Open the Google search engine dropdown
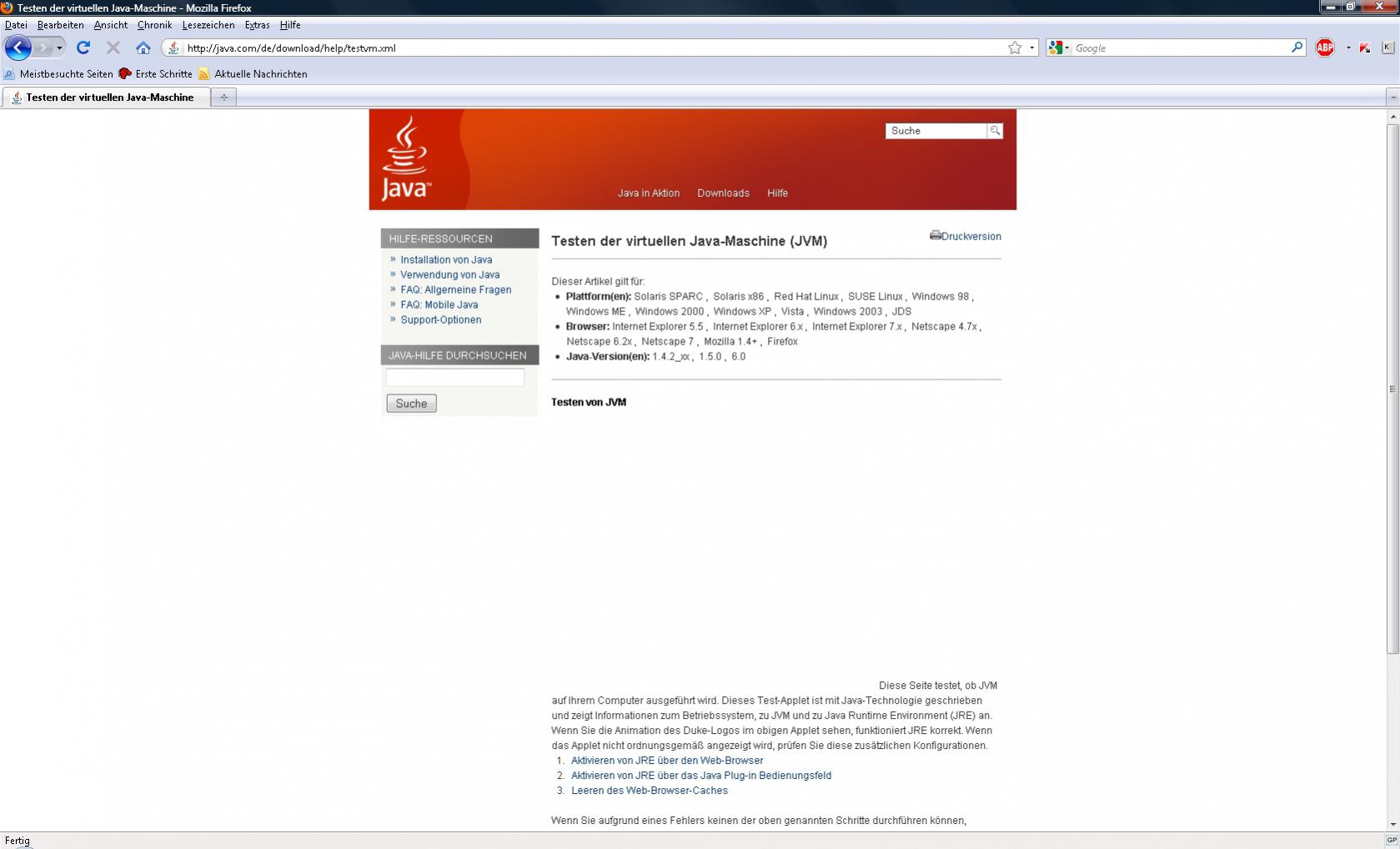 [1059, 48]
